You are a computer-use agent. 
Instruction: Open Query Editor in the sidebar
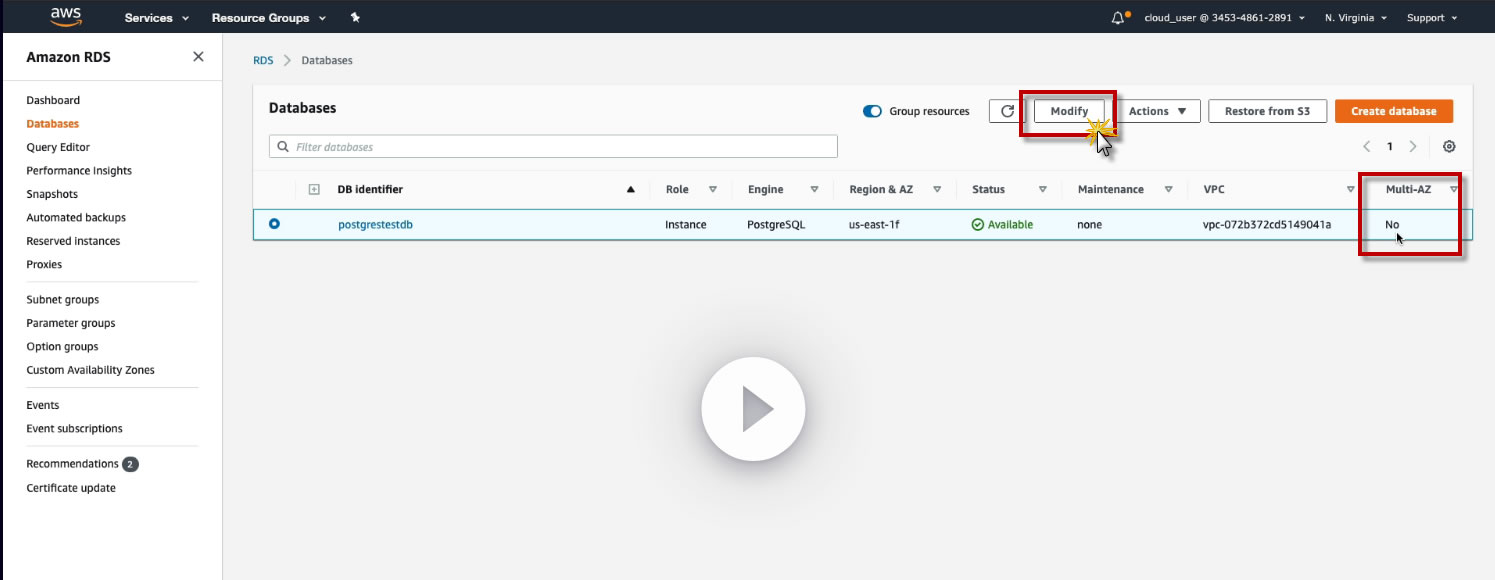pos(58,147)
